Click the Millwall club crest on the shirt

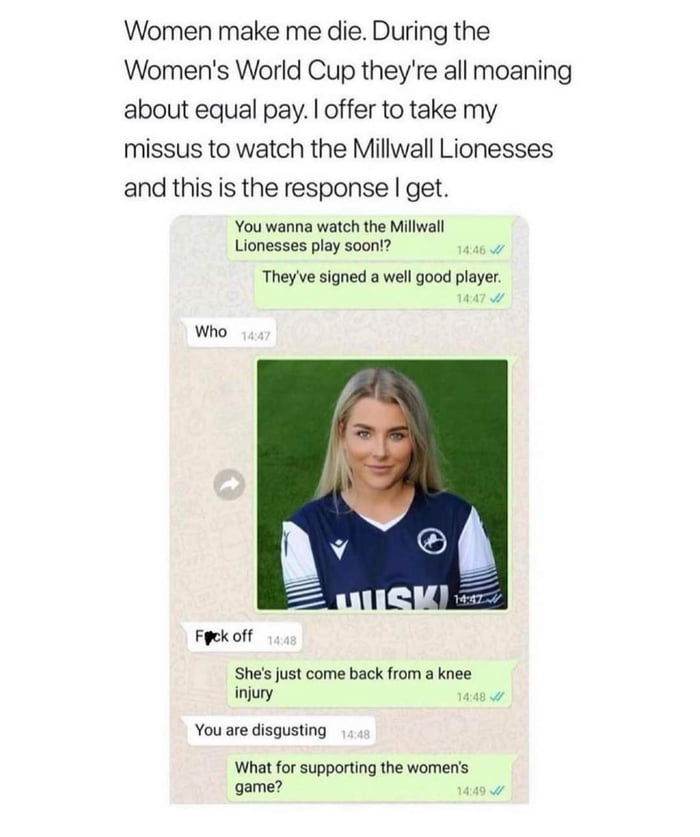tap(431, 542)
